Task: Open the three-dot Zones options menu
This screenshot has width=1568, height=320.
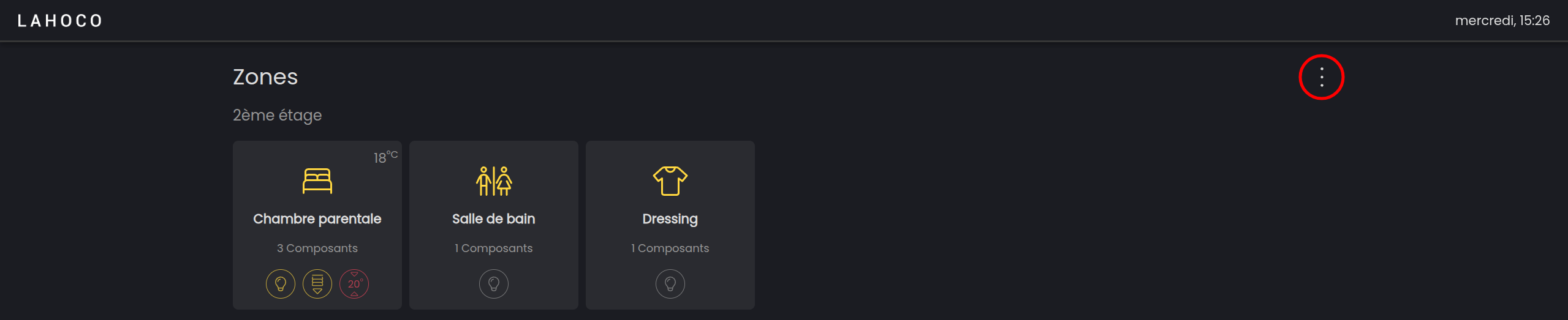Action: [x=1321, y=77]
